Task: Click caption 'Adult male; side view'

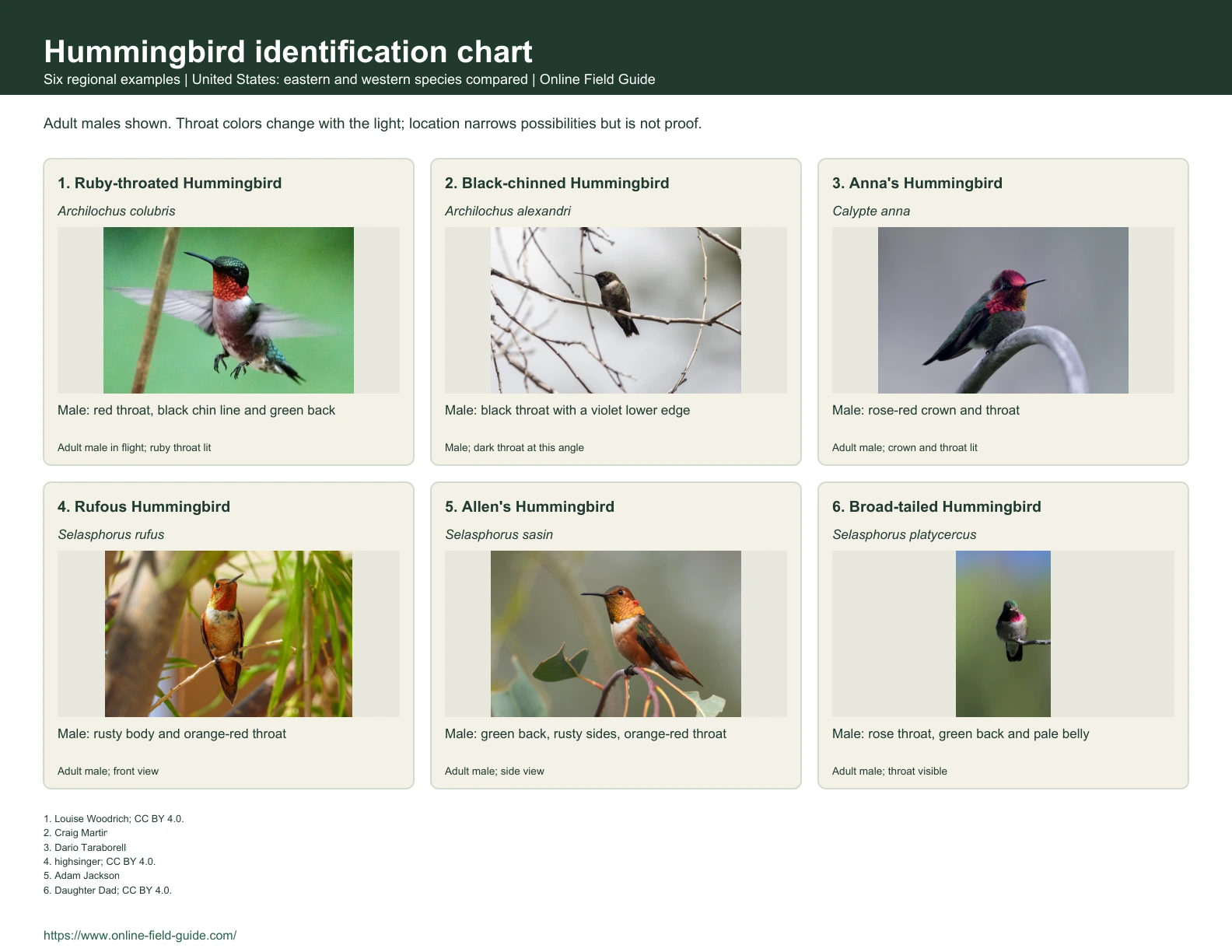Action: coord(495,771)
